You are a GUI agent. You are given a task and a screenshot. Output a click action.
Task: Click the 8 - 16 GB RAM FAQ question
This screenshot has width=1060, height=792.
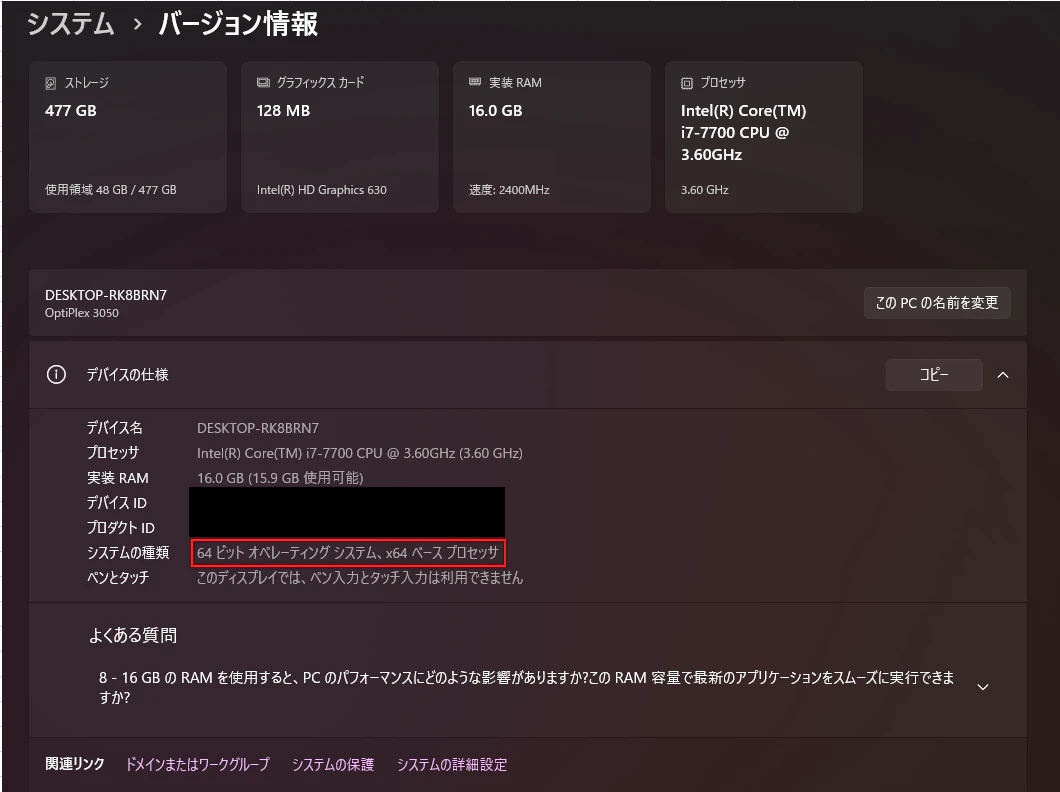point(527,687)
